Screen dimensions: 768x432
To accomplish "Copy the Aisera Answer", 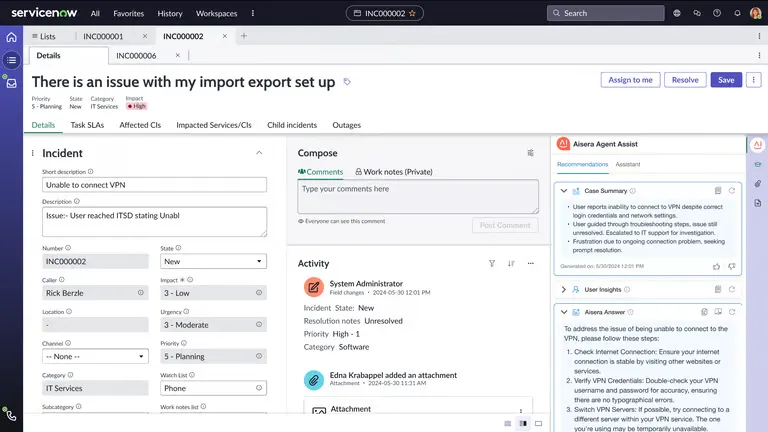I will pos(704,312).
